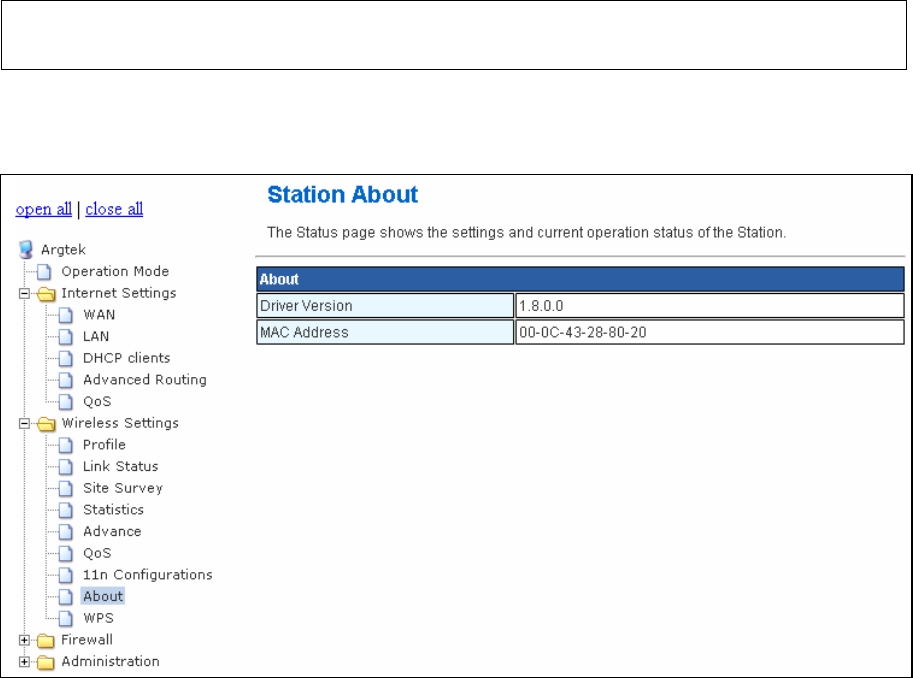Expand the Administration tree node
Viewport: 913px width, 678px height.
click(24, 662)
